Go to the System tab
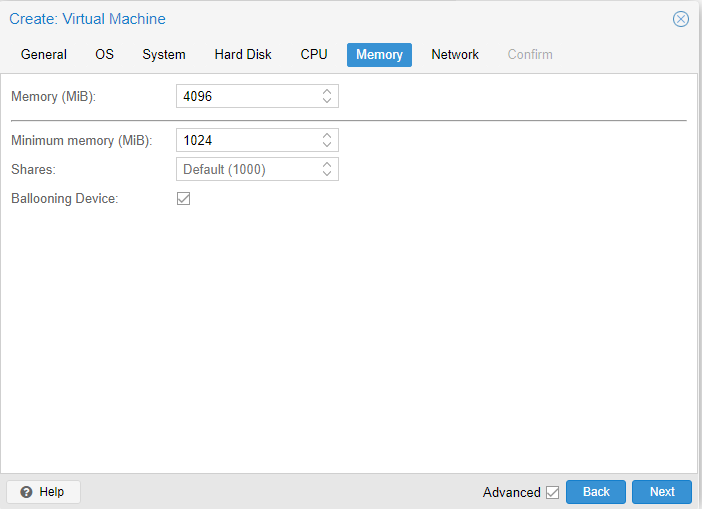702x509 pixels. click(x=164, y=55)
